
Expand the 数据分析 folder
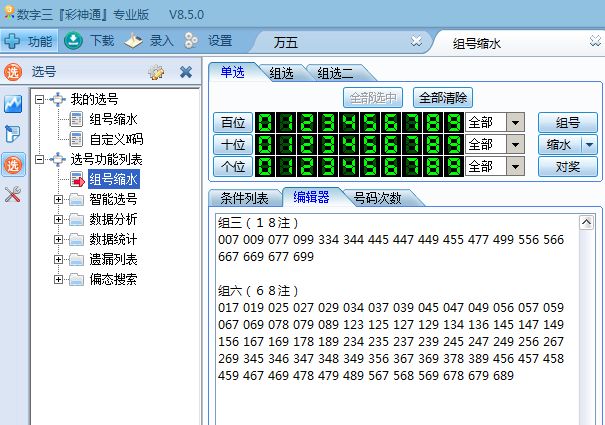(x=58, y=220)
